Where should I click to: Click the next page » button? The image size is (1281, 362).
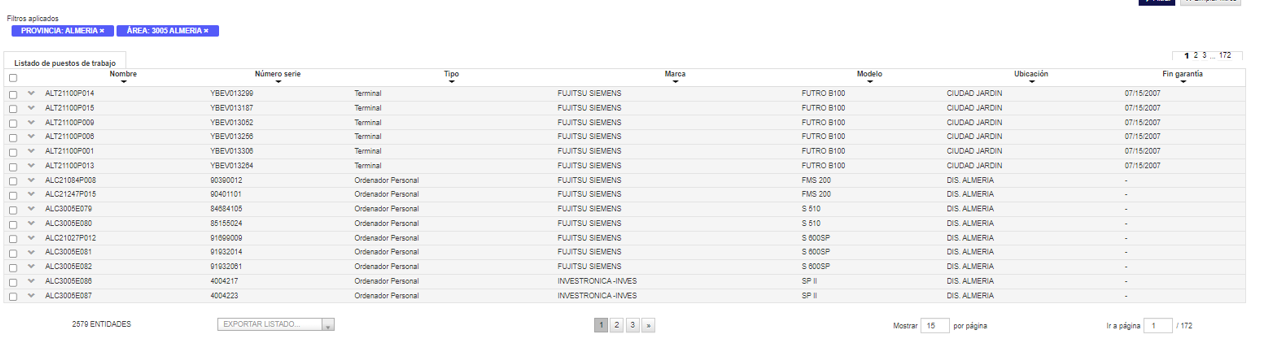tap(649, 325)
